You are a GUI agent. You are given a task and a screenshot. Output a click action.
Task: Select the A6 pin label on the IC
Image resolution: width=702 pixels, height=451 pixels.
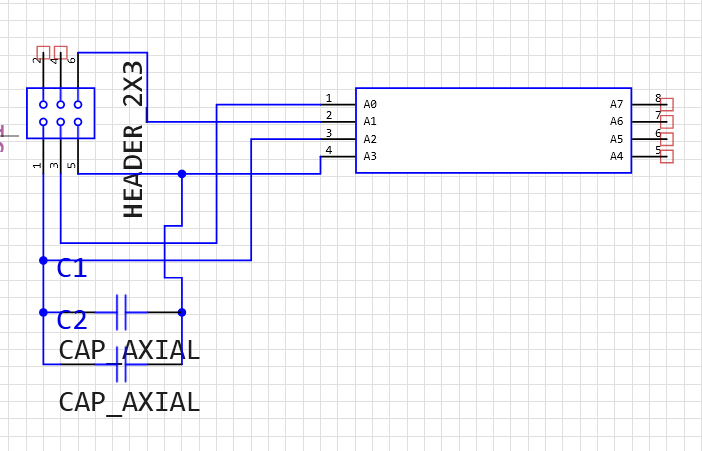point(616,121)
